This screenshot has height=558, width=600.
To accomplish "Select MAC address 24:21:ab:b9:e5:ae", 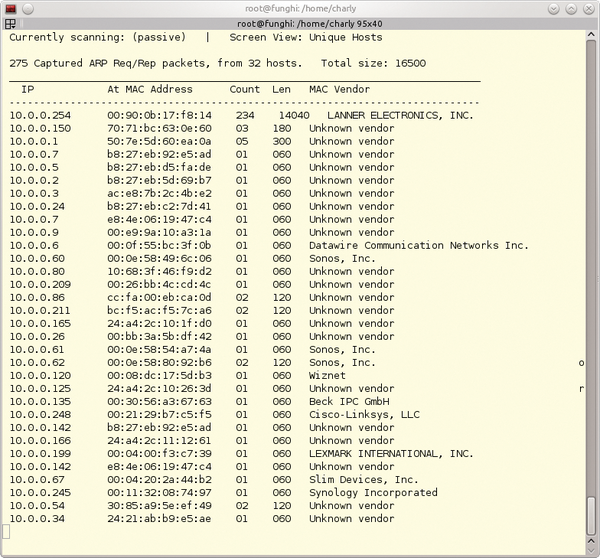I will [x=159, y=519].
